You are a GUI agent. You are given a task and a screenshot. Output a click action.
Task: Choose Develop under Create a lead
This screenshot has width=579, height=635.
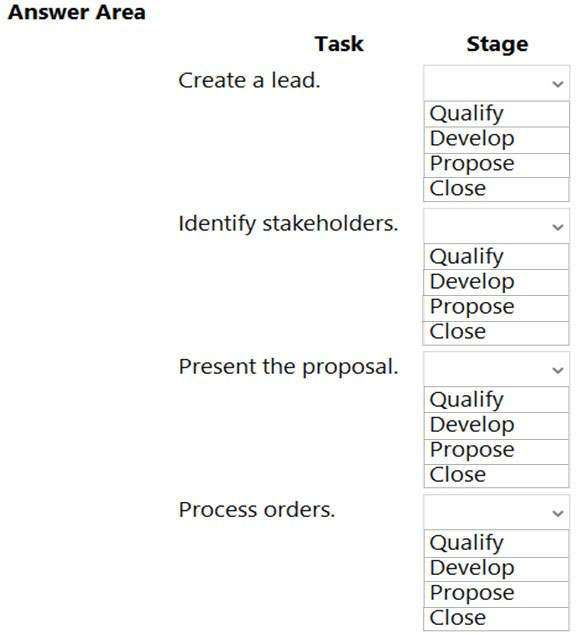[x=496, y=140]
